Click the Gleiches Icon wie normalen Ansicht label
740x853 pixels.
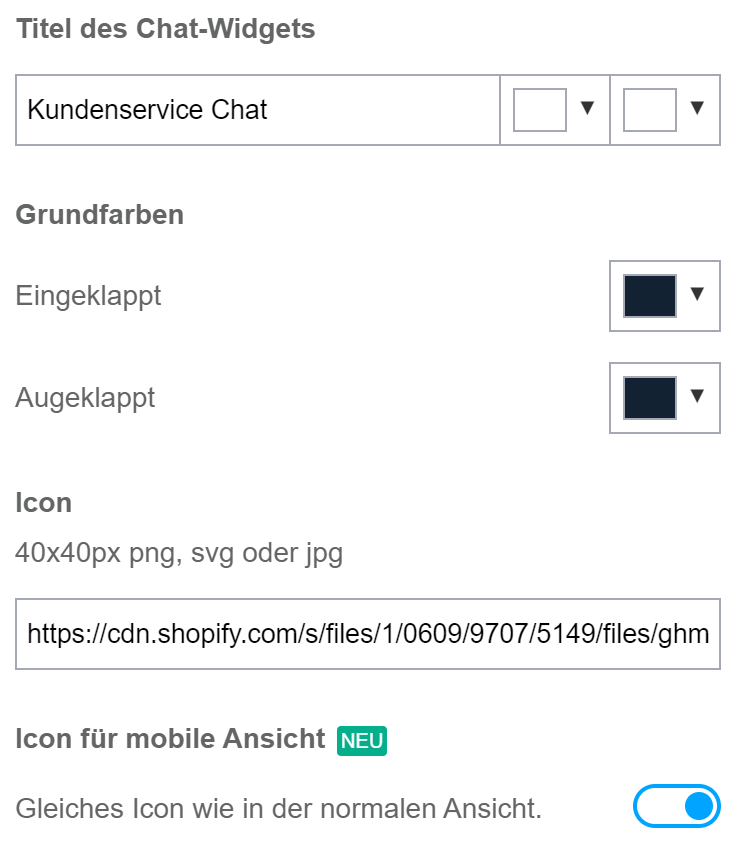[x=279, y=808]
